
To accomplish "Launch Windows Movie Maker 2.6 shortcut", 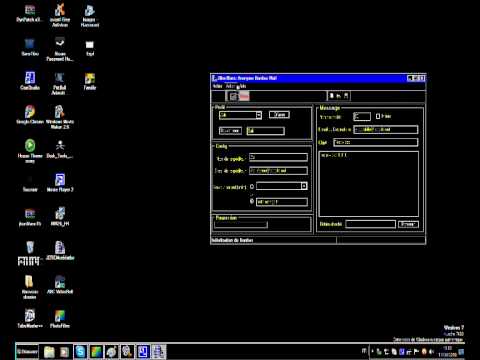I will pos(60,117).
